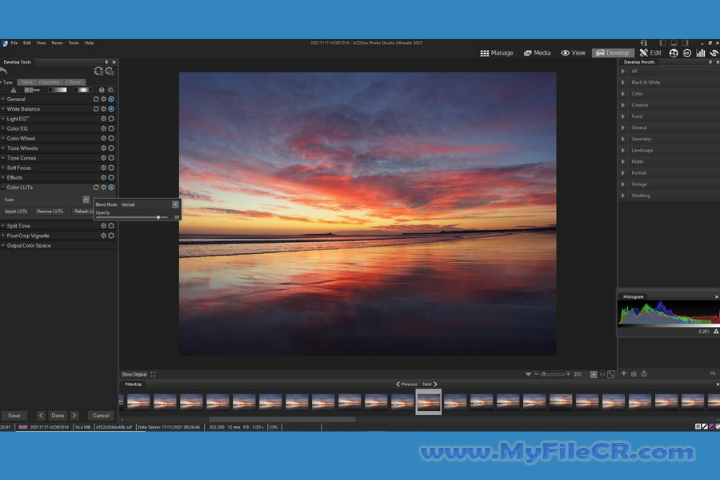Enable the Post-Crop Vignette circle

(x=111, y=236)
